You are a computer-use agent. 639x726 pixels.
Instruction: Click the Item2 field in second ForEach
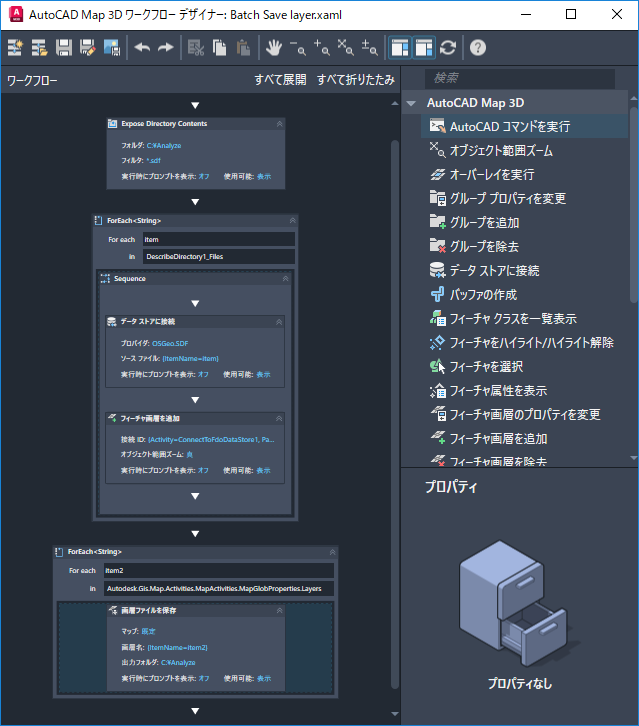coord(219,570)
